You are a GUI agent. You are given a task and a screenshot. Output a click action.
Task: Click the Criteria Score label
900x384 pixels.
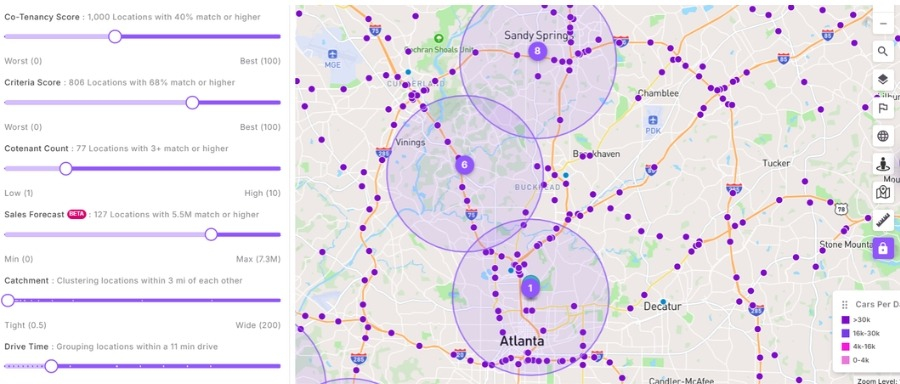pyautogui.click(x=32, y=83)
